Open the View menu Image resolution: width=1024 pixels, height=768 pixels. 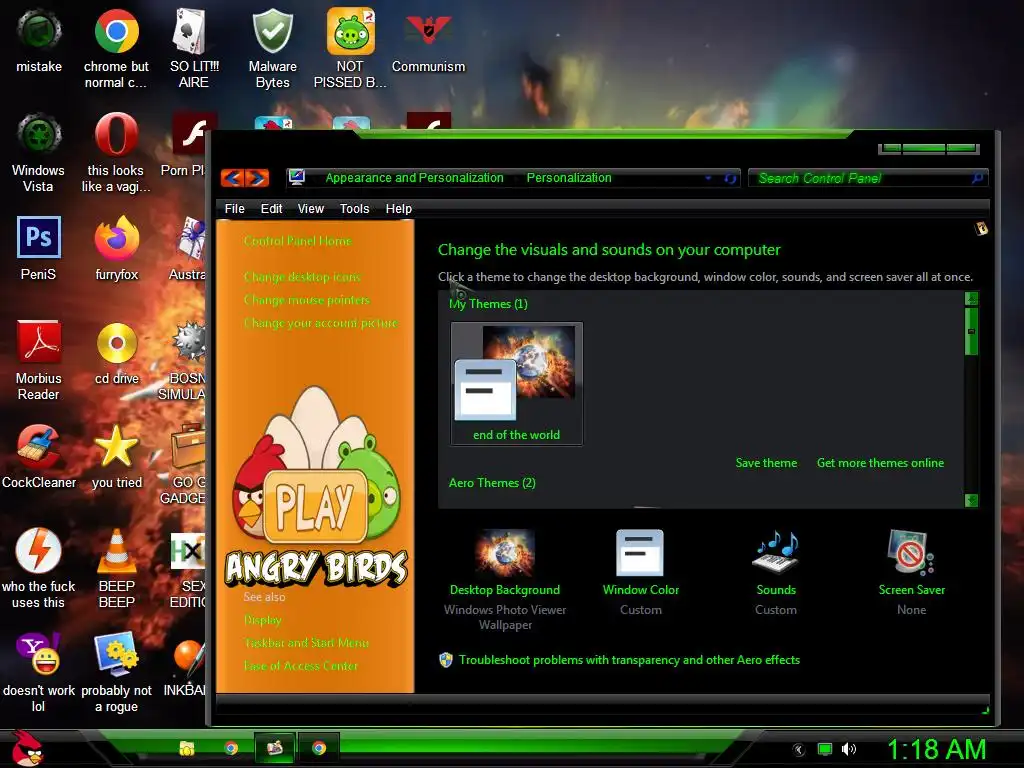pos(311,208)
